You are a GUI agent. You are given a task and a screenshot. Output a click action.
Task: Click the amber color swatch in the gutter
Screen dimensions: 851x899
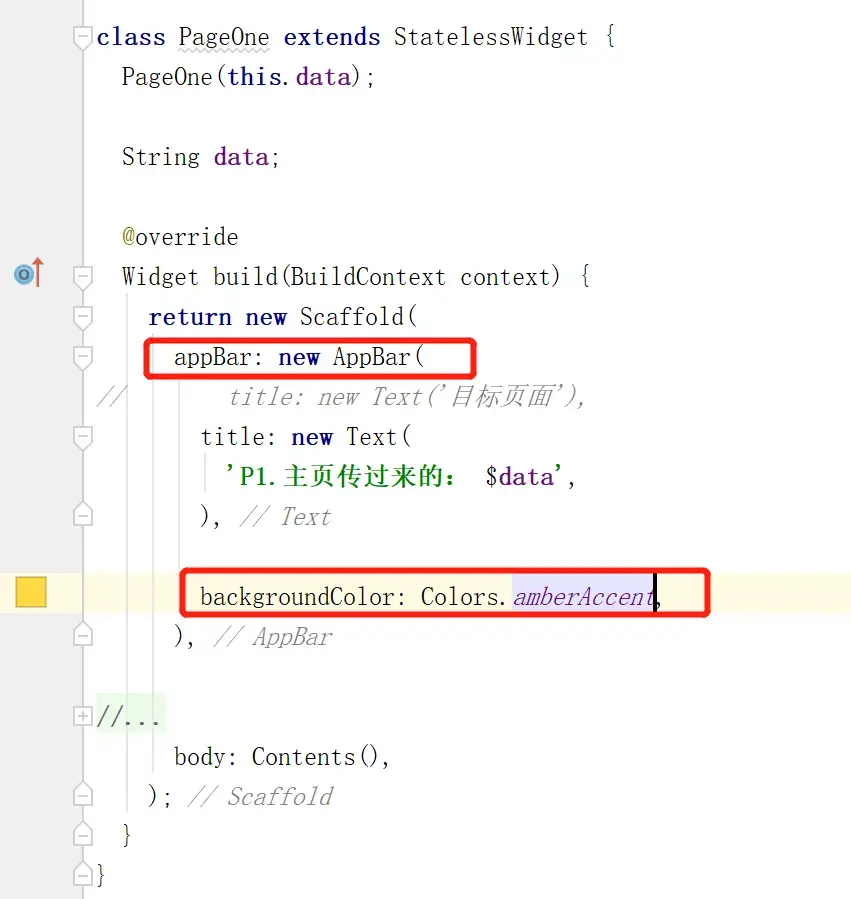31,592
